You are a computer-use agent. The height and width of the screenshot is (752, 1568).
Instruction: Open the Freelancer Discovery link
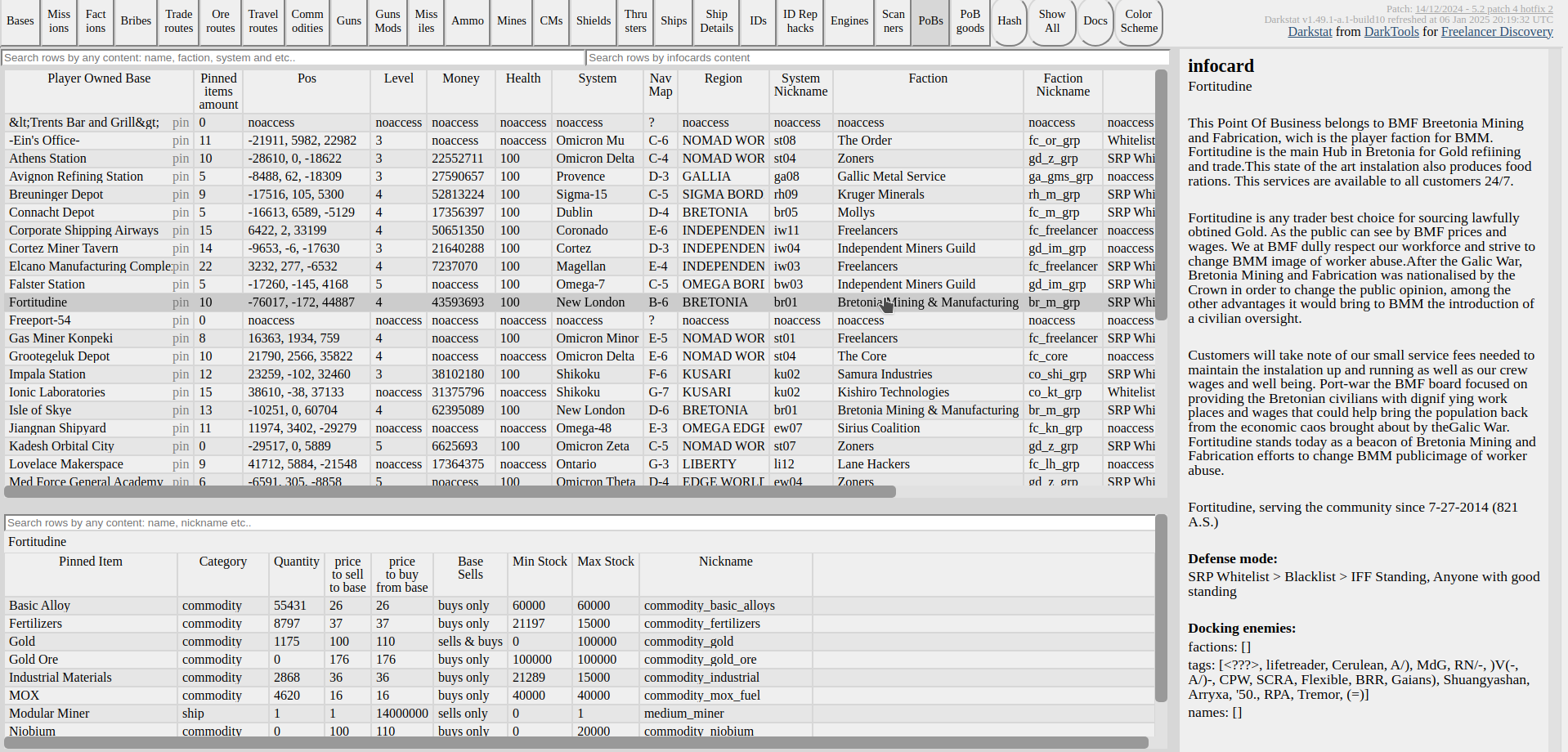1497,32
